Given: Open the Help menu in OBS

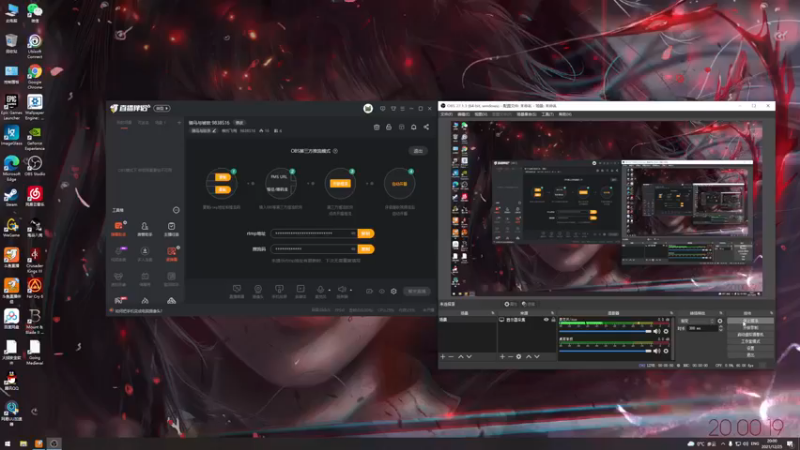Looking at the screenshot, I should (565, 115).
